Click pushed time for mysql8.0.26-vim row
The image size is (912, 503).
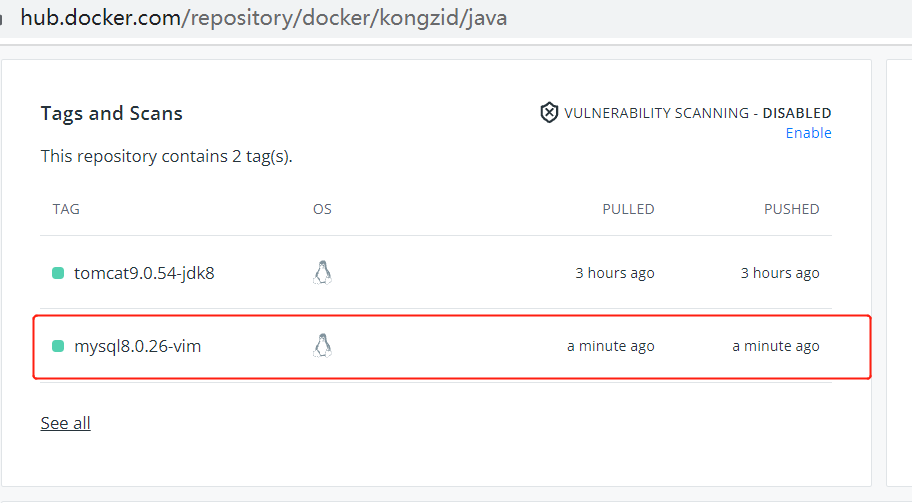pos(775,346)
